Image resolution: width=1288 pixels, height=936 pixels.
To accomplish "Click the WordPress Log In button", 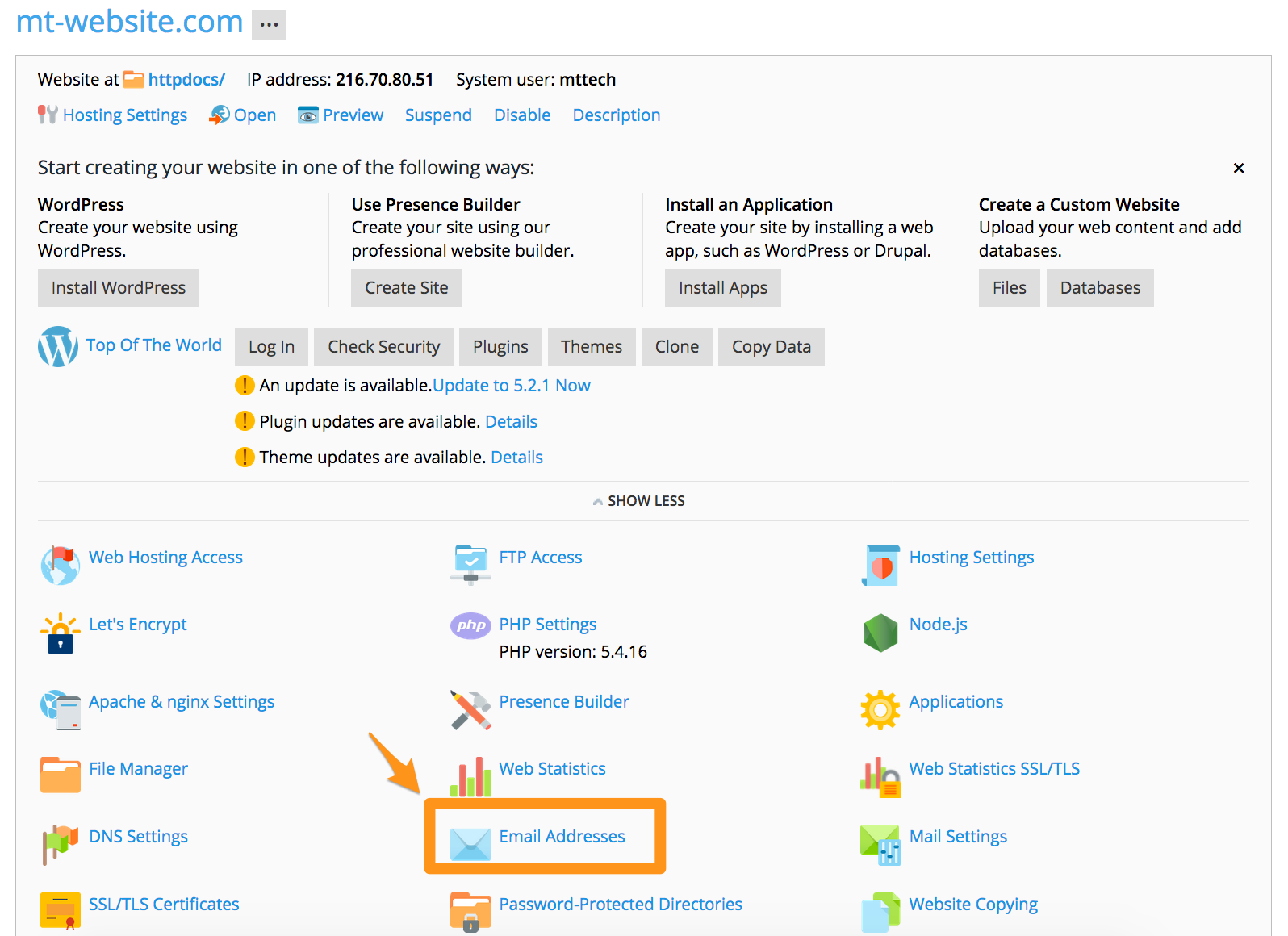I will tap(271, 346).
